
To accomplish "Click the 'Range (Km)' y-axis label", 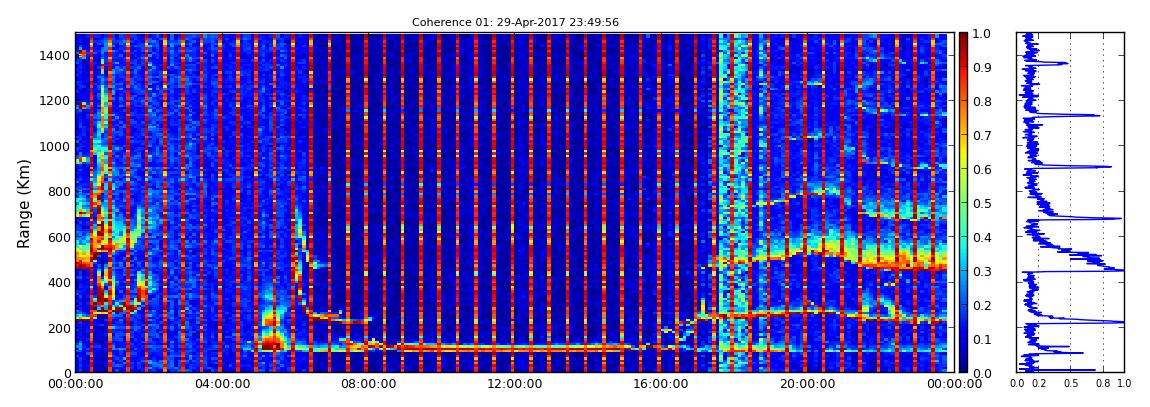I will click(24, 203).
